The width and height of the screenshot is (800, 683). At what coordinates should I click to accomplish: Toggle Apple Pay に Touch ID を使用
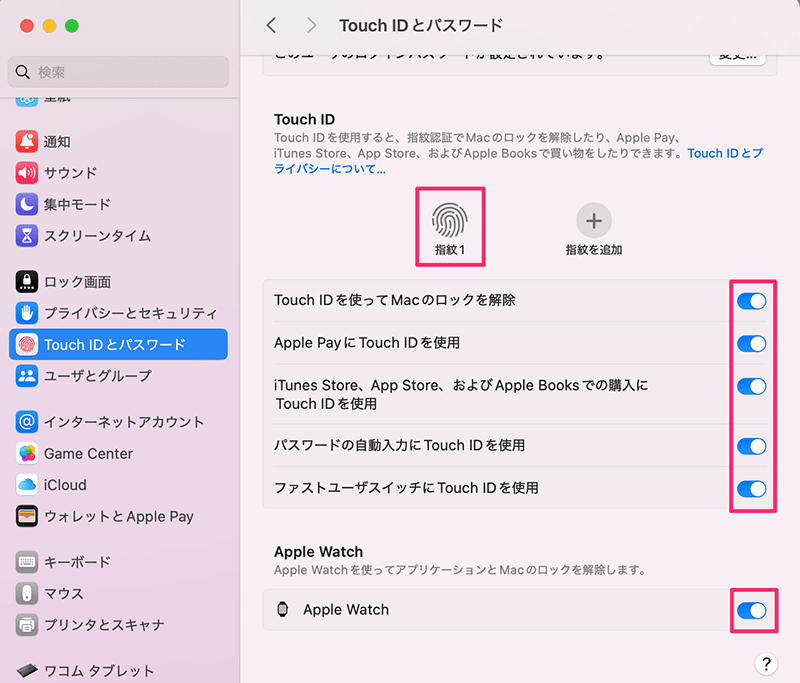(752, 343)
